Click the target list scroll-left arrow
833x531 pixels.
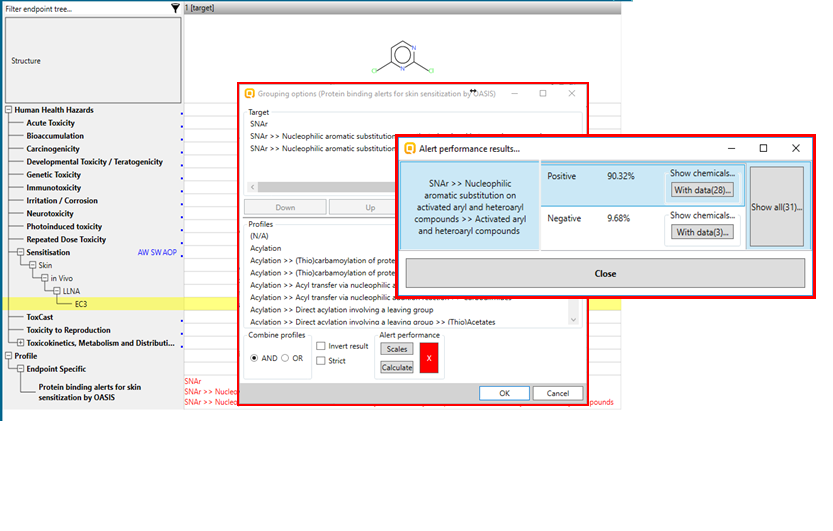252,187
